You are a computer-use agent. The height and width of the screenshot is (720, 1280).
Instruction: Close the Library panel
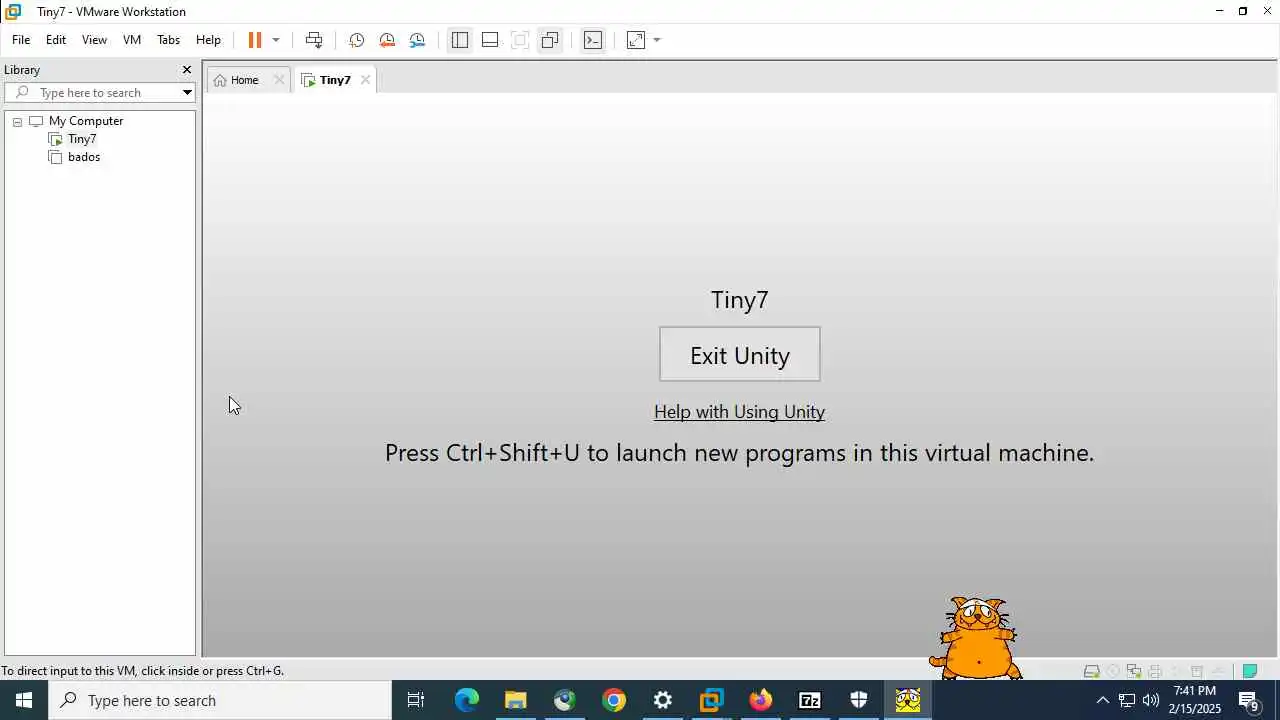[186, 70]
